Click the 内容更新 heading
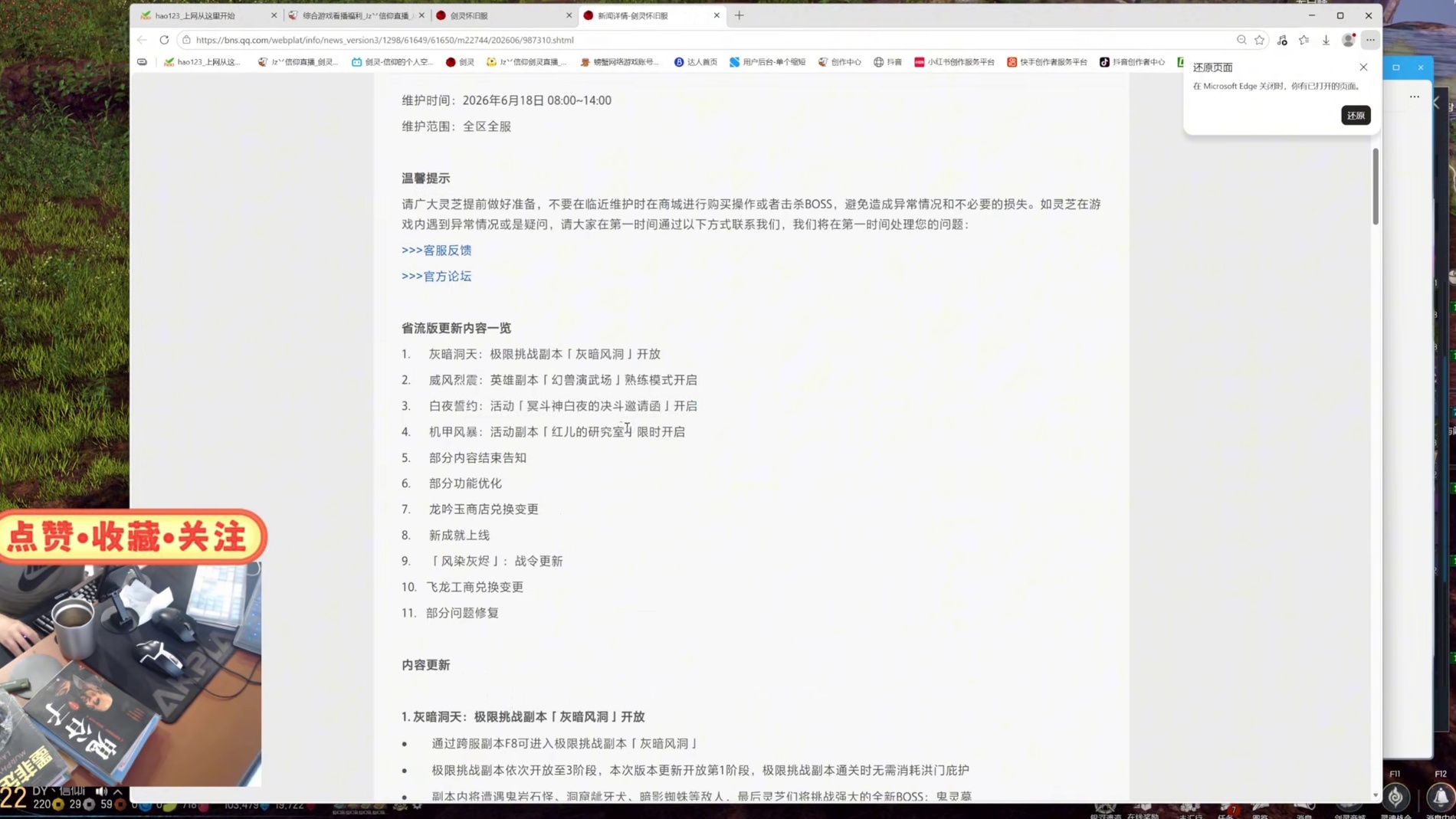The width and height of the screenshot is (1456, 819). click(426, 665)
